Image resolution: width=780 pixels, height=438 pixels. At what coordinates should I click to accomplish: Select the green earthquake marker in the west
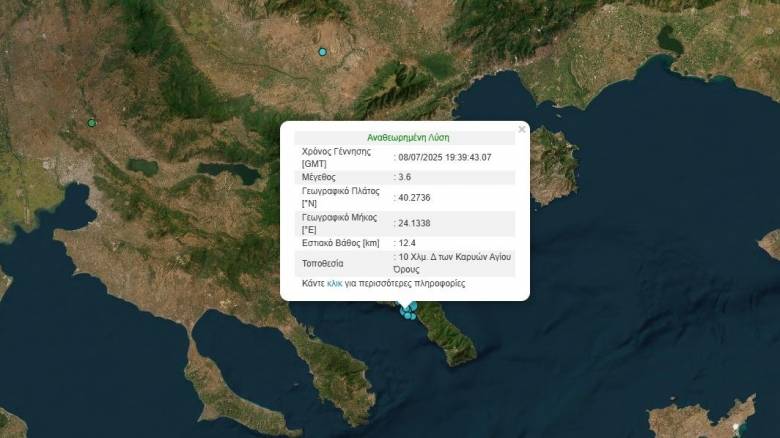pos(92,123)
